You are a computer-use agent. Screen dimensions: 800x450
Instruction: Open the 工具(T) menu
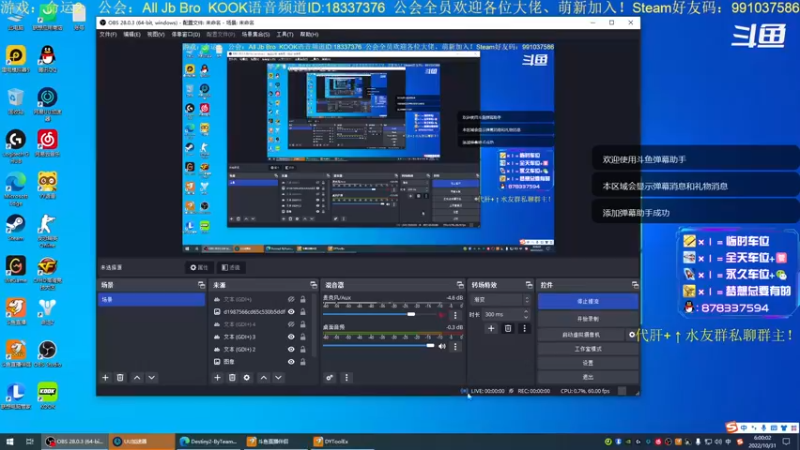pos(285,34)
